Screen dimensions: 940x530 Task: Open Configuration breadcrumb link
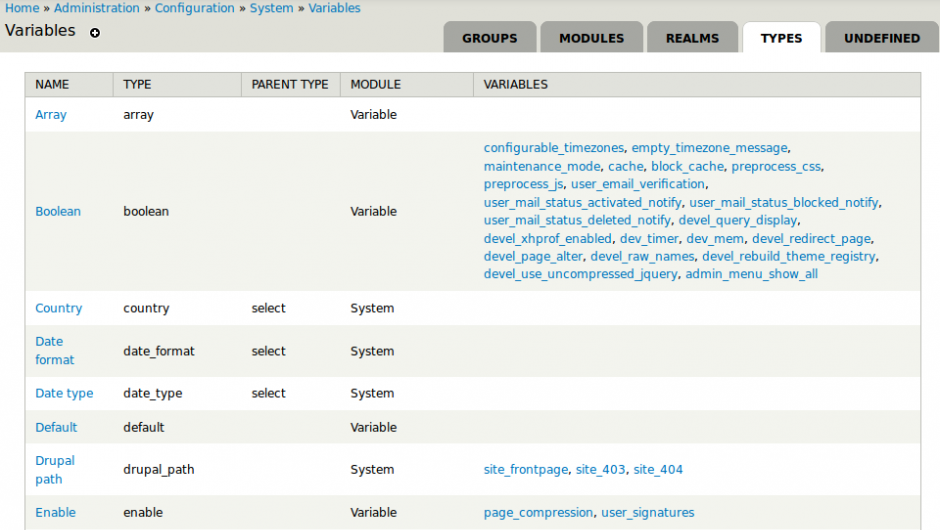[194, 8]
